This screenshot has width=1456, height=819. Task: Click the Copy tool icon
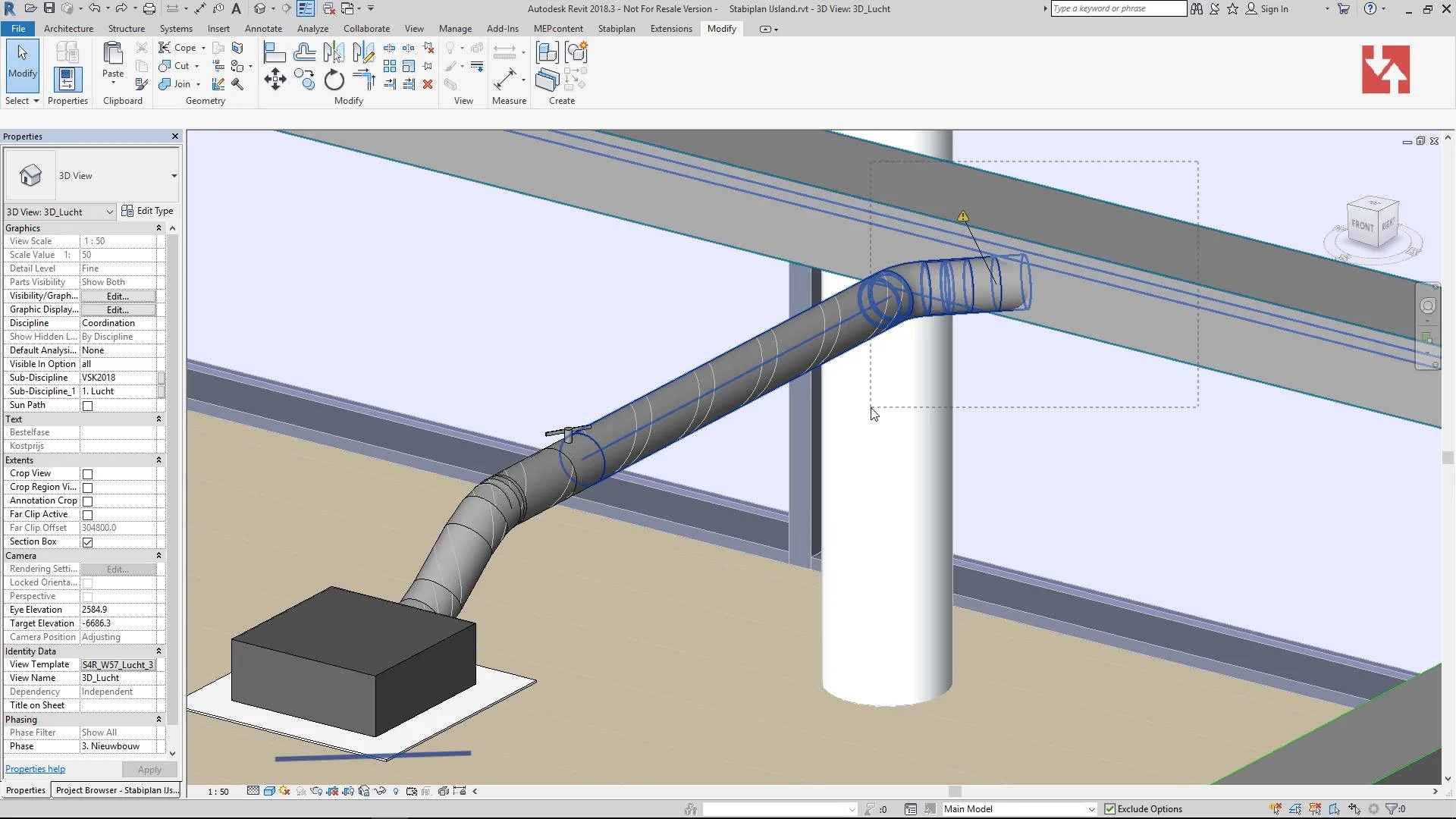pyautogui.click(x=305, y=80)
